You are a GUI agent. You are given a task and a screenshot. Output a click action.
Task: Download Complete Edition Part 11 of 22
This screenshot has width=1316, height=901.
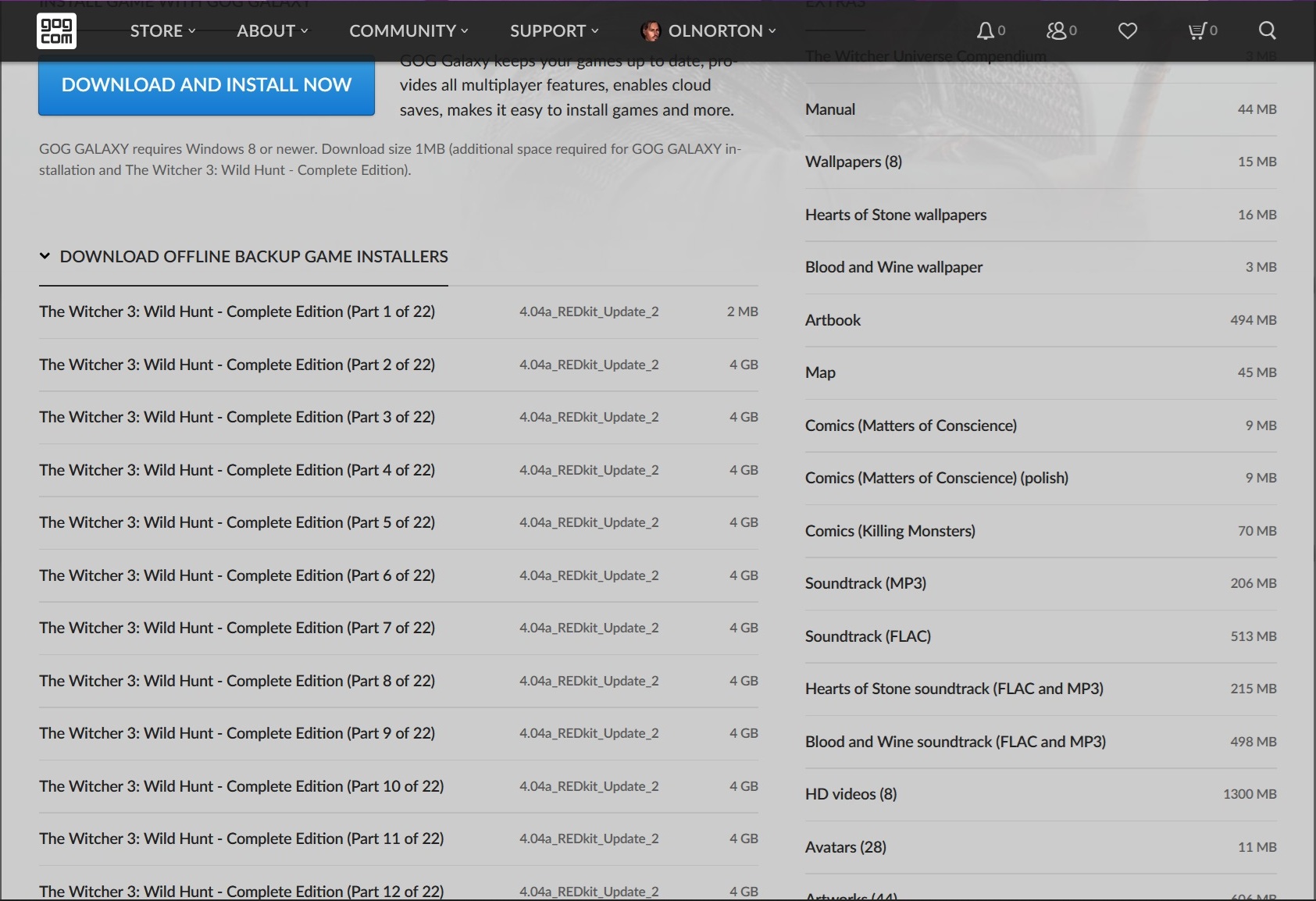click(x=398, y=839)
